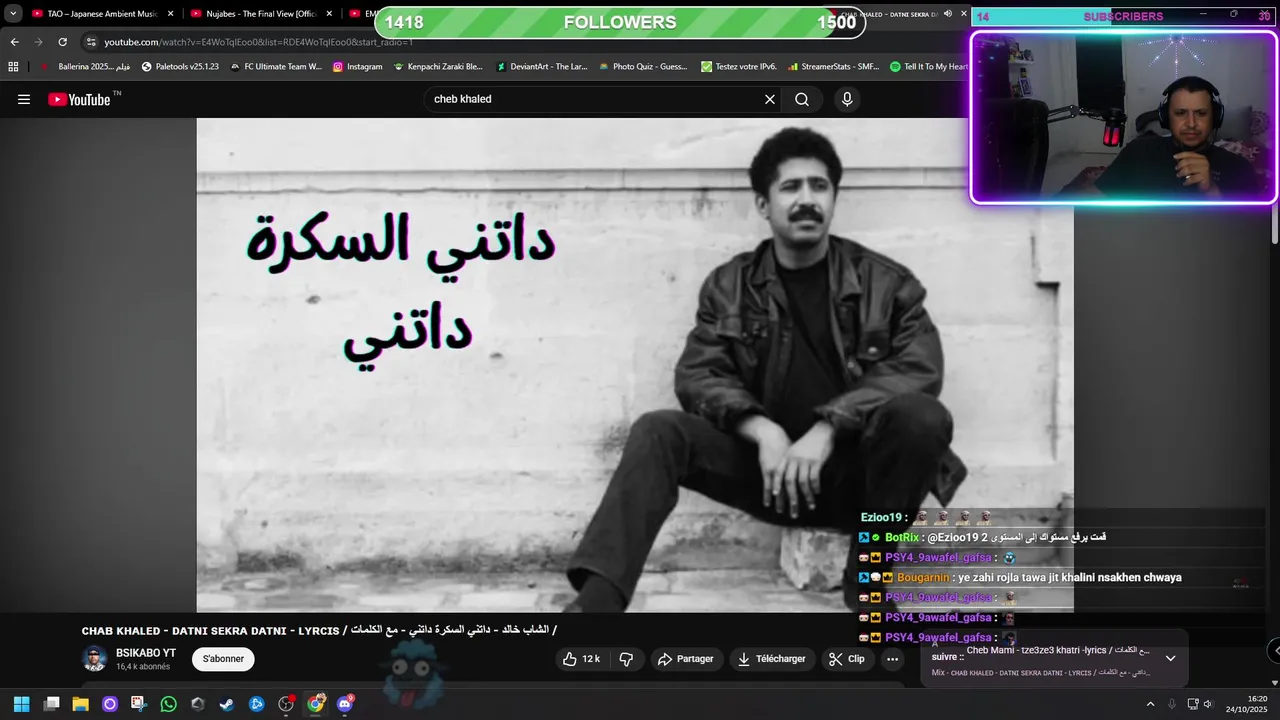Viewport: 1280px width, 720px height.
Task: Open the Paletools v25.1.23 bookmark
Action: pyautogui.click(x=180, y=67)
